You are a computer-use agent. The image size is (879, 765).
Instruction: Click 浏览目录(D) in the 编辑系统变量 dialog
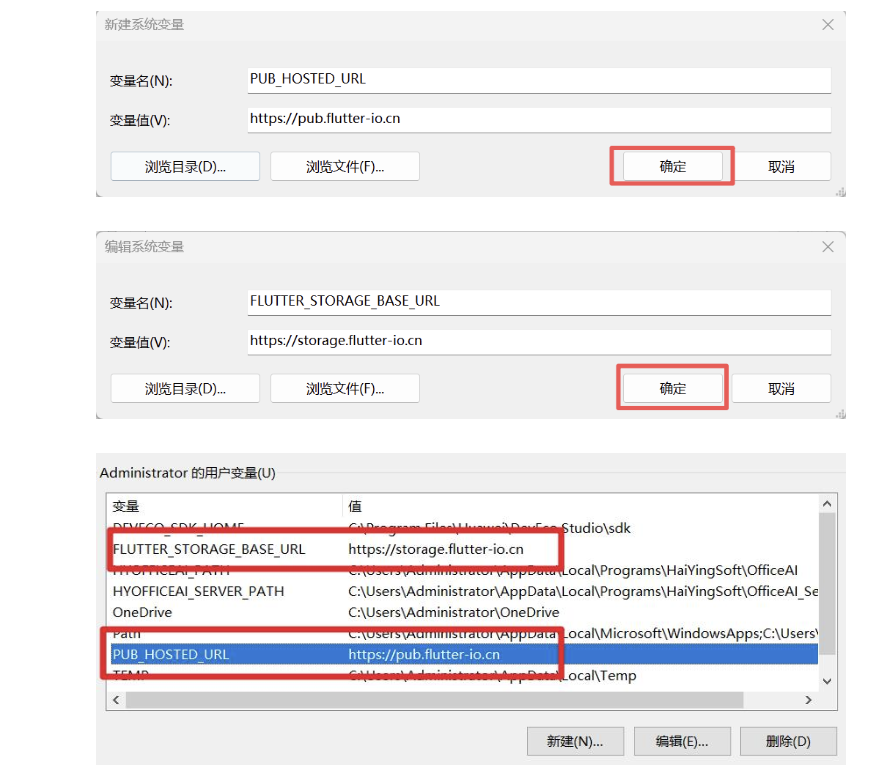point(185,388)
